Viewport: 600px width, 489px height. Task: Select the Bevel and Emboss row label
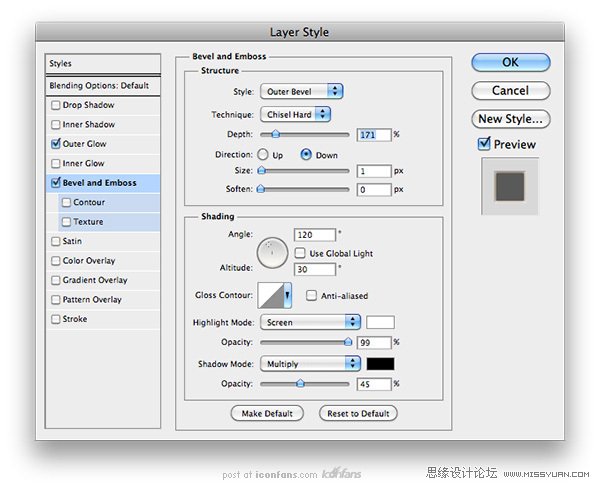[x=99, y=183]
